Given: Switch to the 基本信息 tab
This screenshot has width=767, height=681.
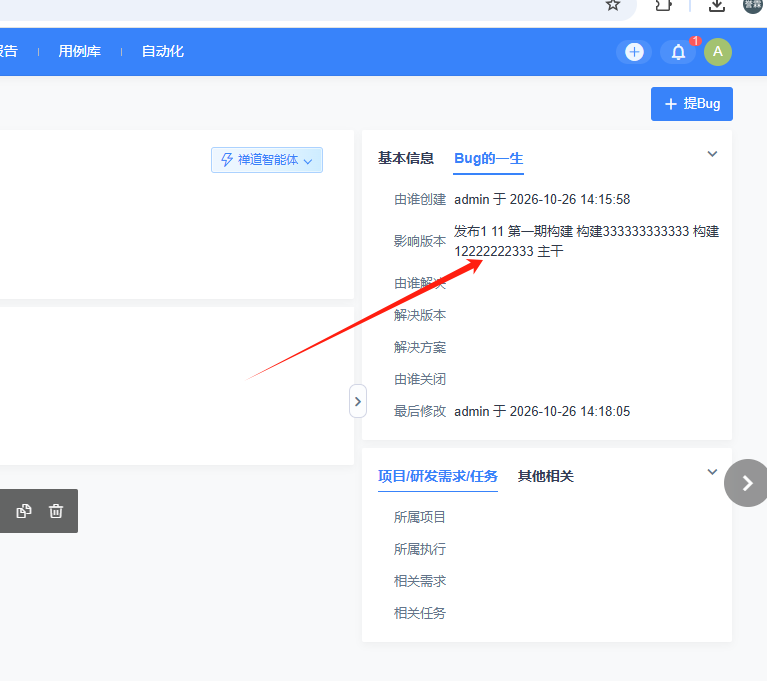Looking at the screenshot, I should pos(406,159).
